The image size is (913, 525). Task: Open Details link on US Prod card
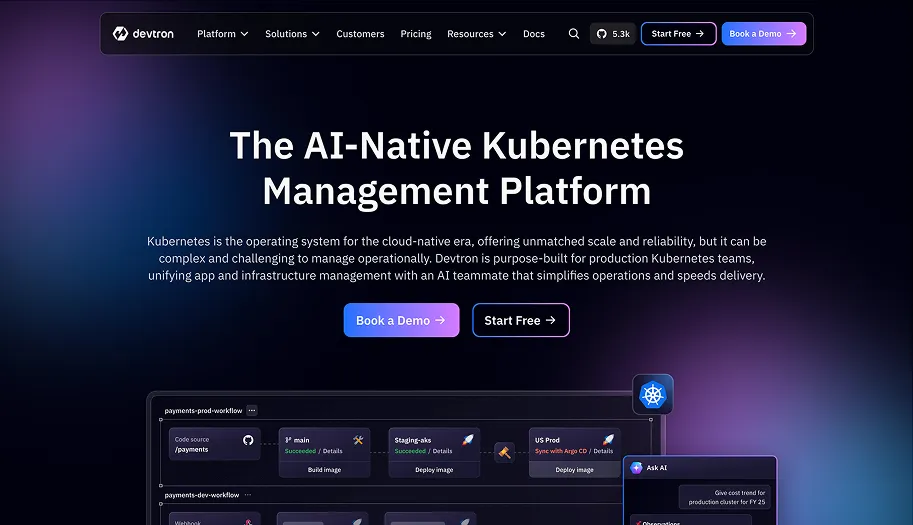(x=603, y=451)
